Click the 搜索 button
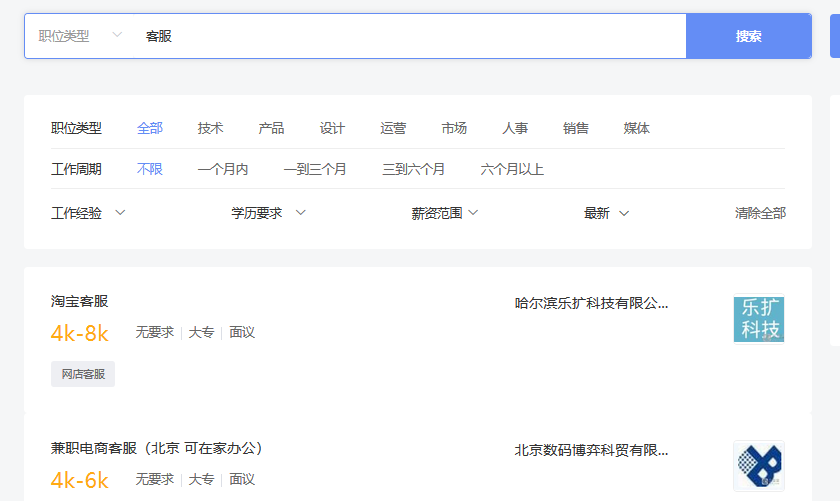840x501 pixels. coord(749,36)
